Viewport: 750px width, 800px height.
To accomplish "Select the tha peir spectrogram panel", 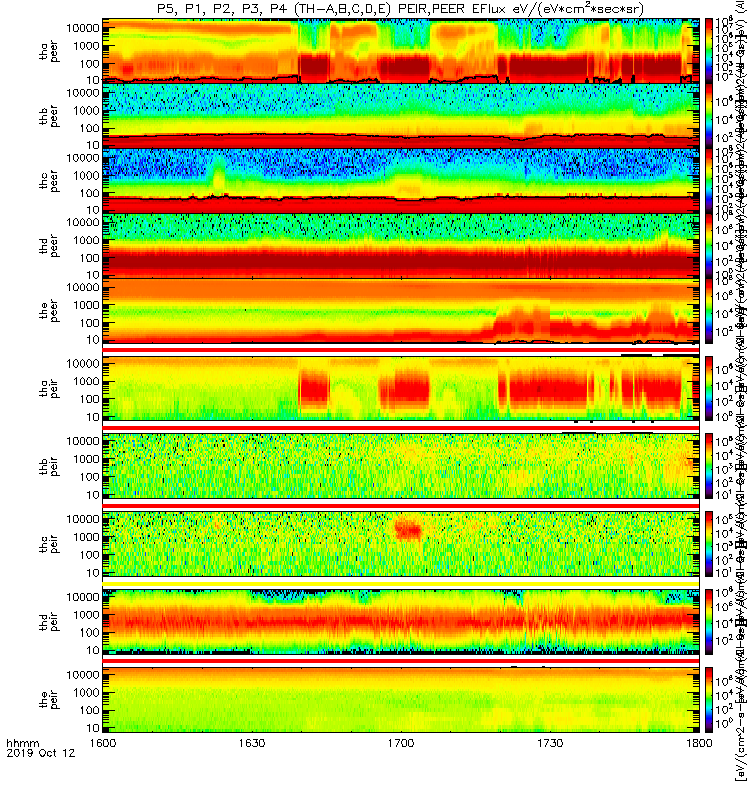I will tap(401, 388).
